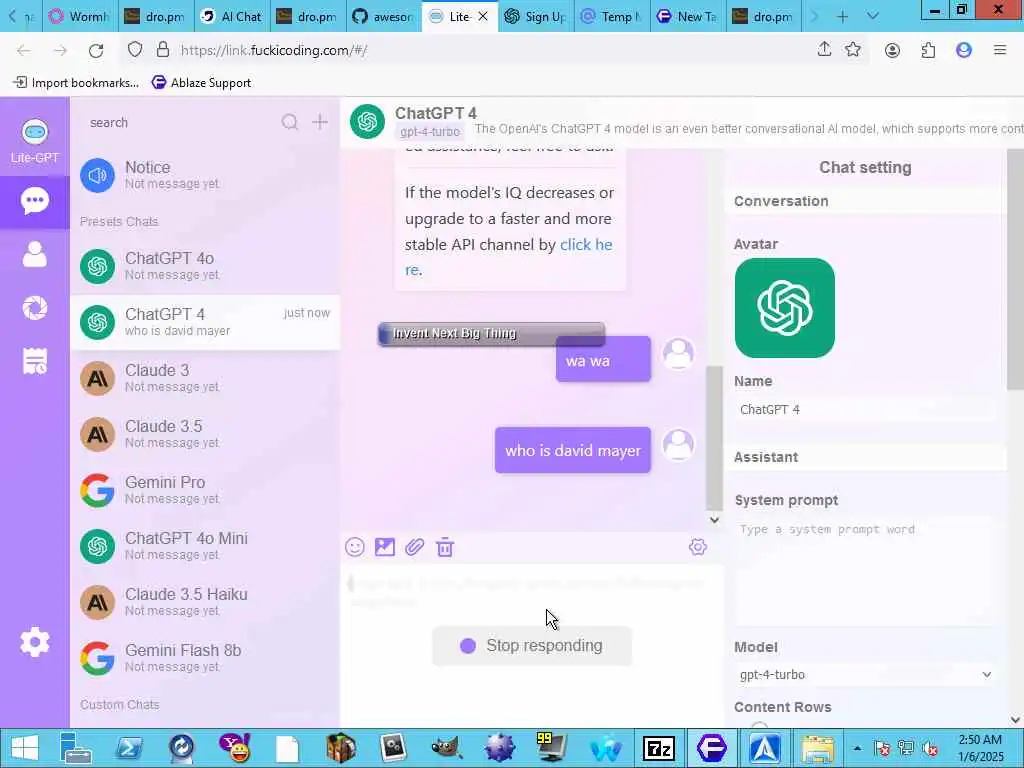
Task: Add new chat with plus icon
Action: tap(319, 122)
